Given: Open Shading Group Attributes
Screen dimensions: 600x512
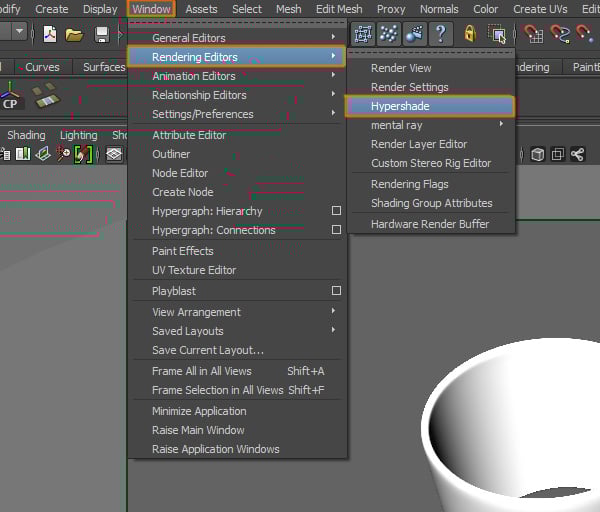Looking at the screenshot, I should pyautogui.click(x=432, y=203).
